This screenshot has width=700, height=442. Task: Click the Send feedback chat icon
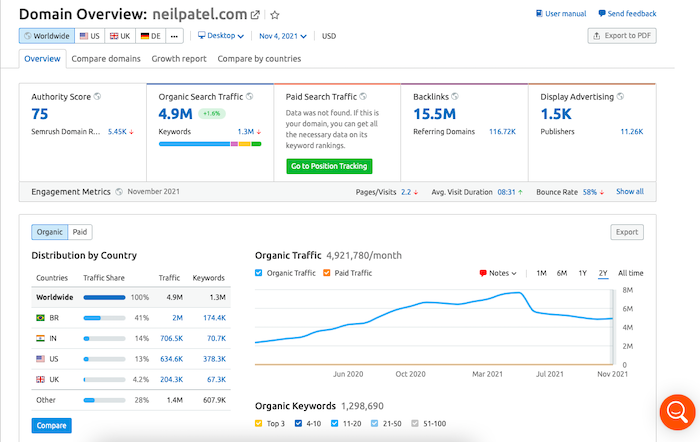[602, 13]
